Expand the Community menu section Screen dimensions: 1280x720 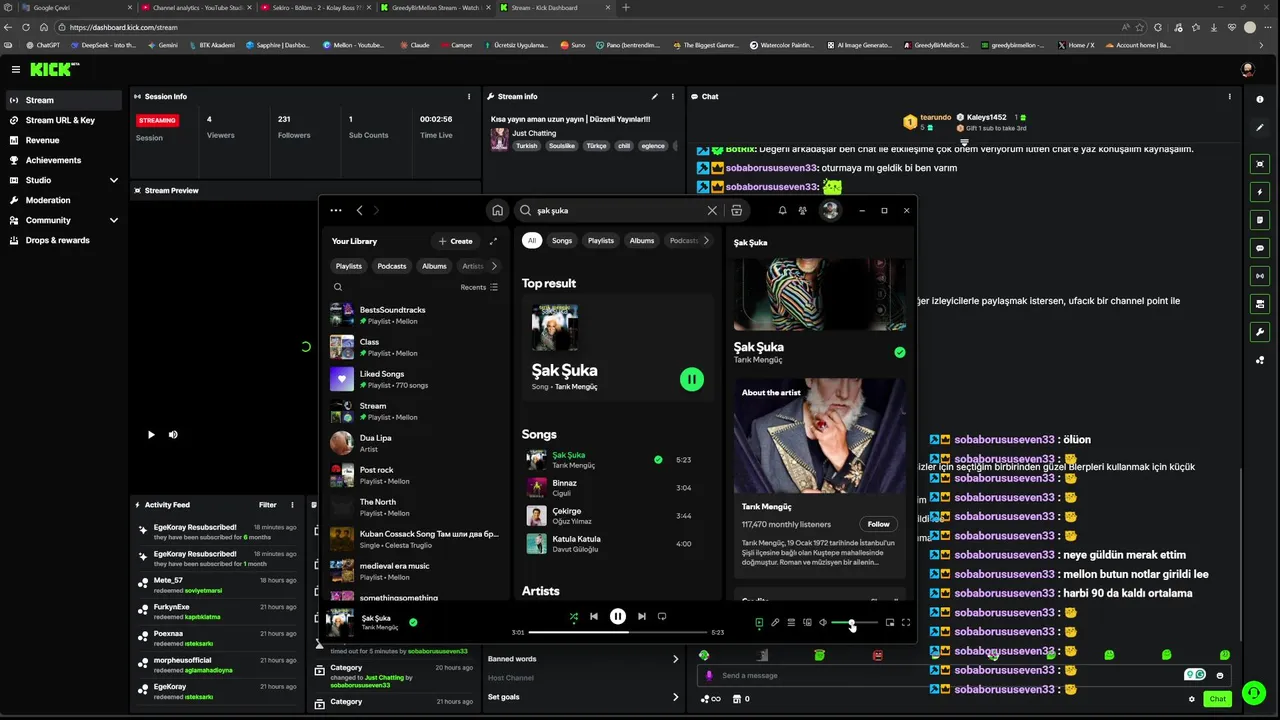113,220
